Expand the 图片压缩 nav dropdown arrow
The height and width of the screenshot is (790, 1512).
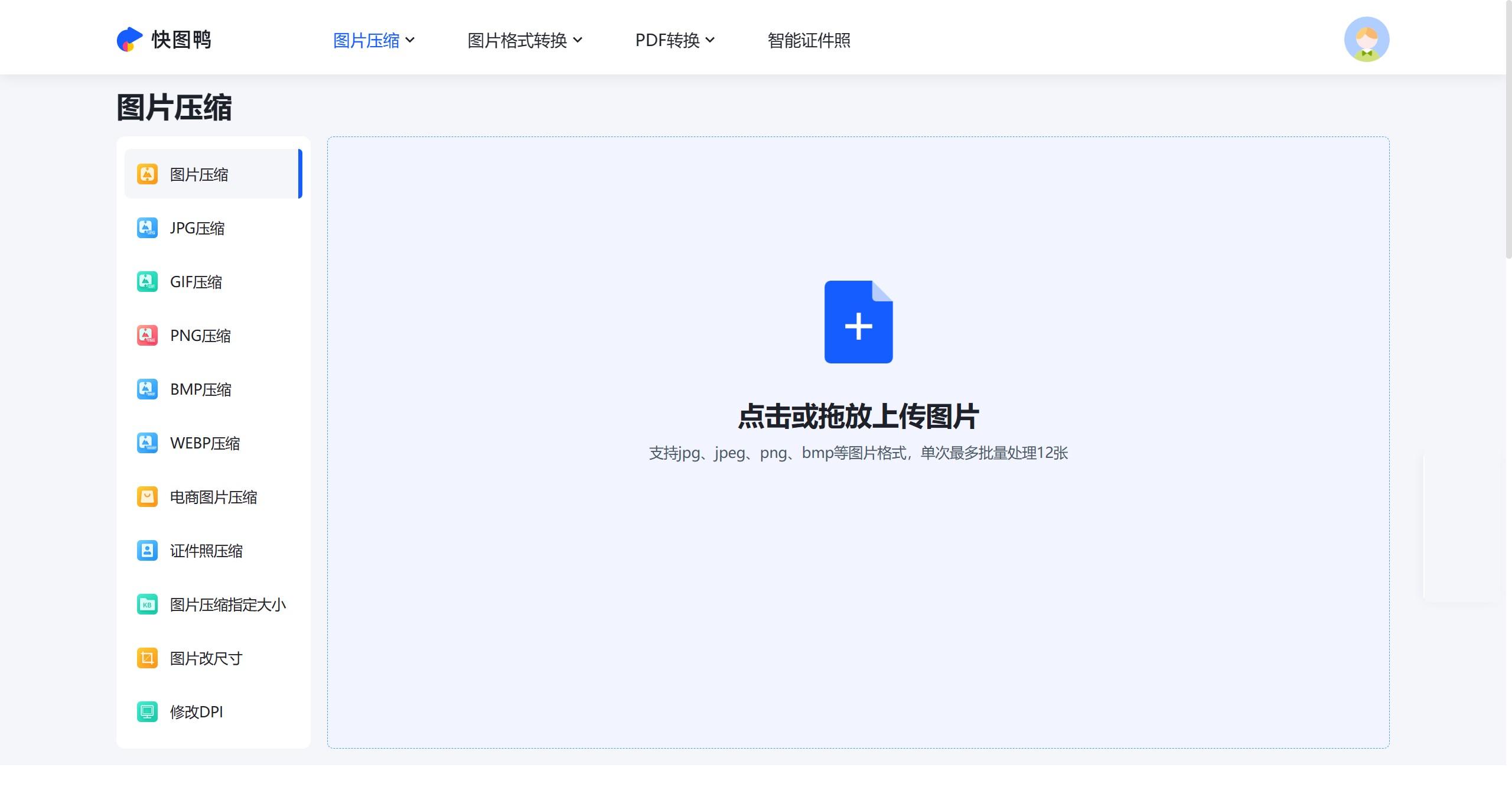[410, 40]
